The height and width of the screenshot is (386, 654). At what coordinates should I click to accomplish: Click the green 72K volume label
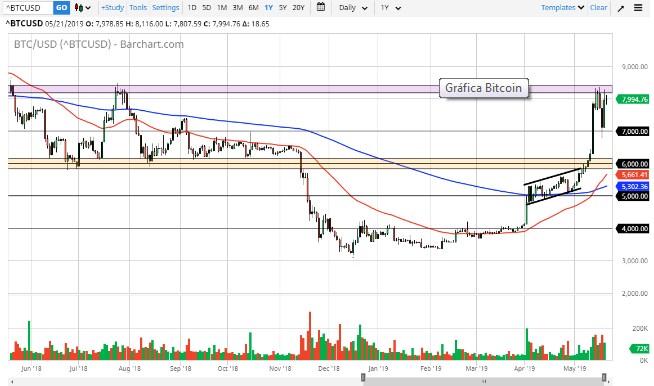pyautogui.click(x=639, y=348)
